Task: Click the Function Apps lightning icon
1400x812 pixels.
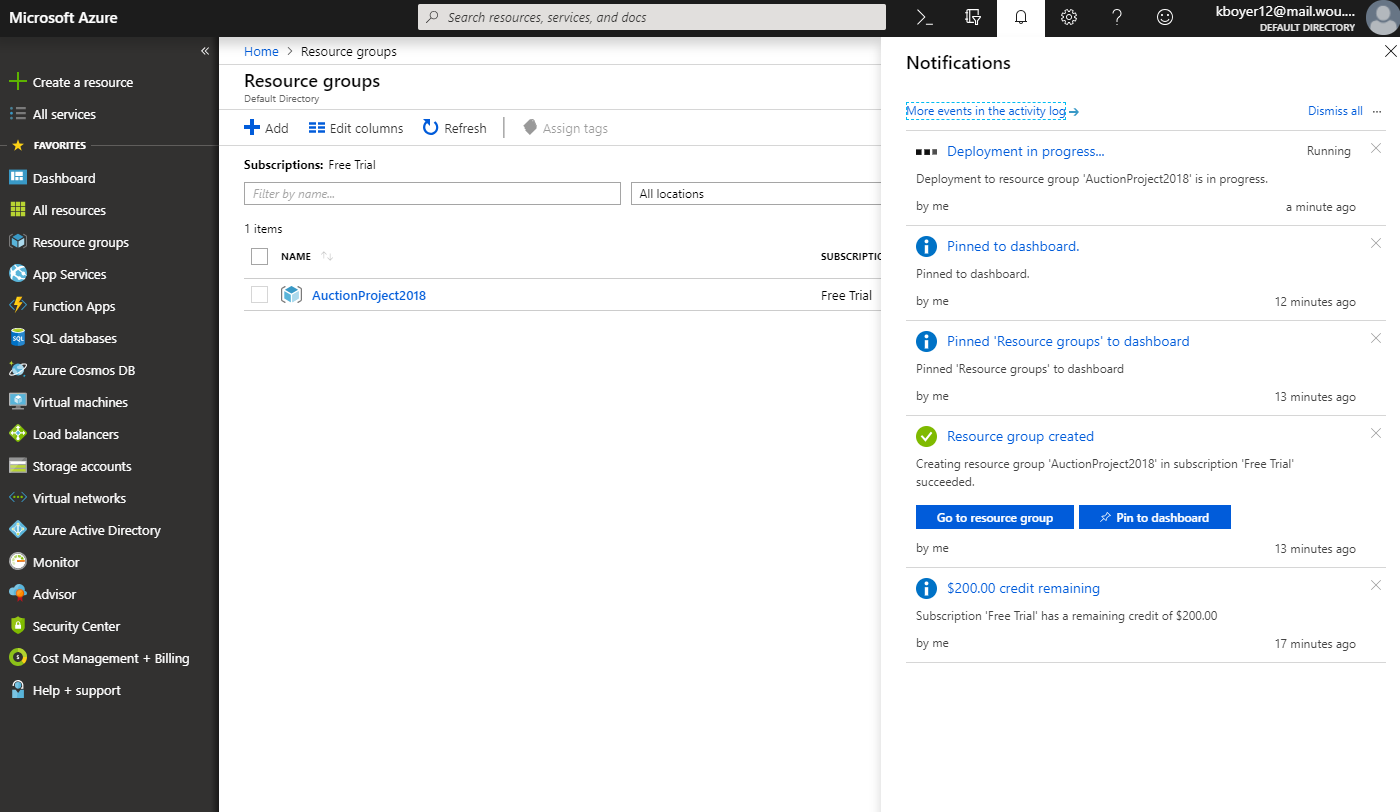Action: [17, 306]
